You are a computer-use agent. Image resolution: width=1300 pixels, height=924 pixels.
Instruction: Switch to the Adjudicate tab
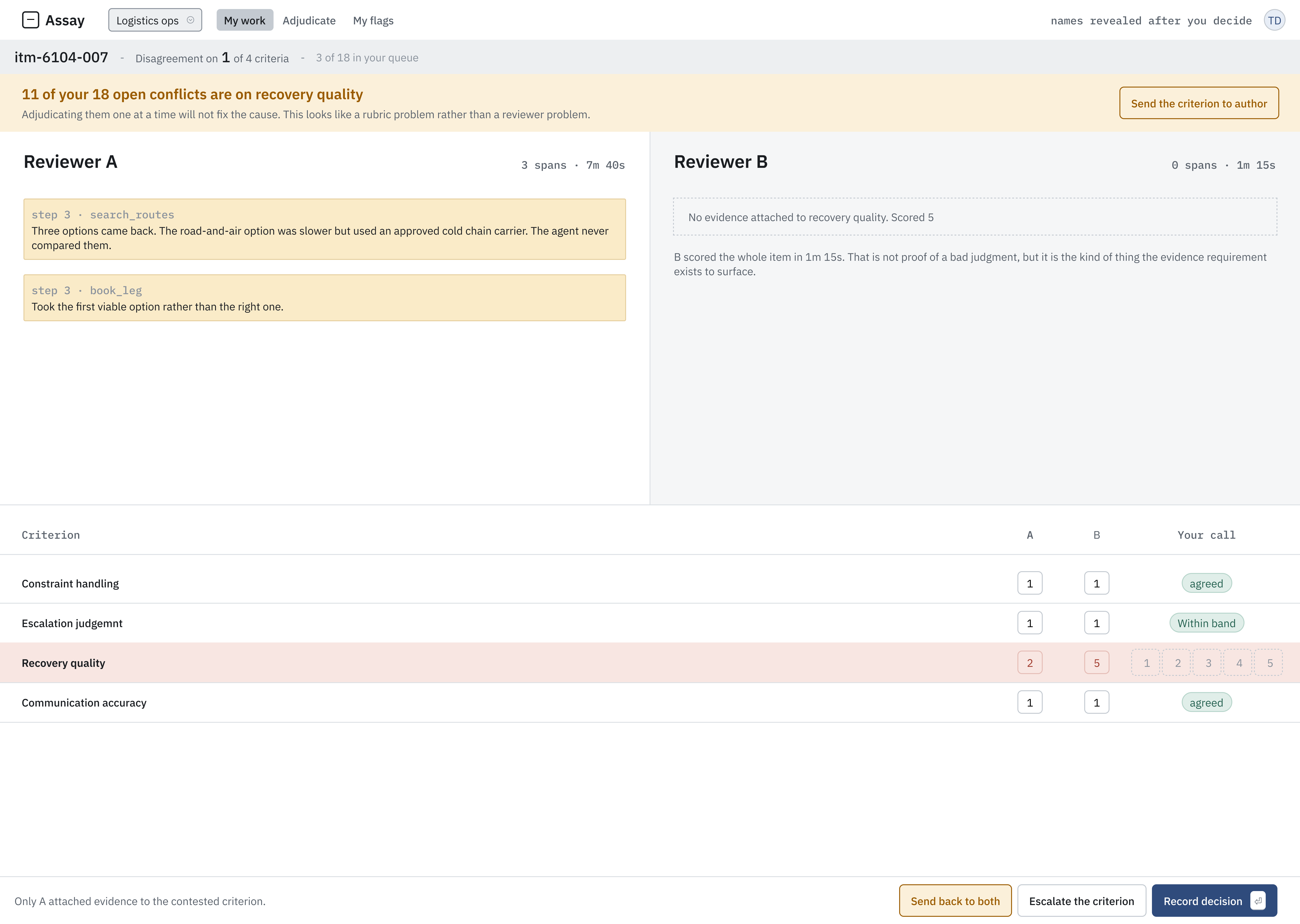(x=309, y=21)
